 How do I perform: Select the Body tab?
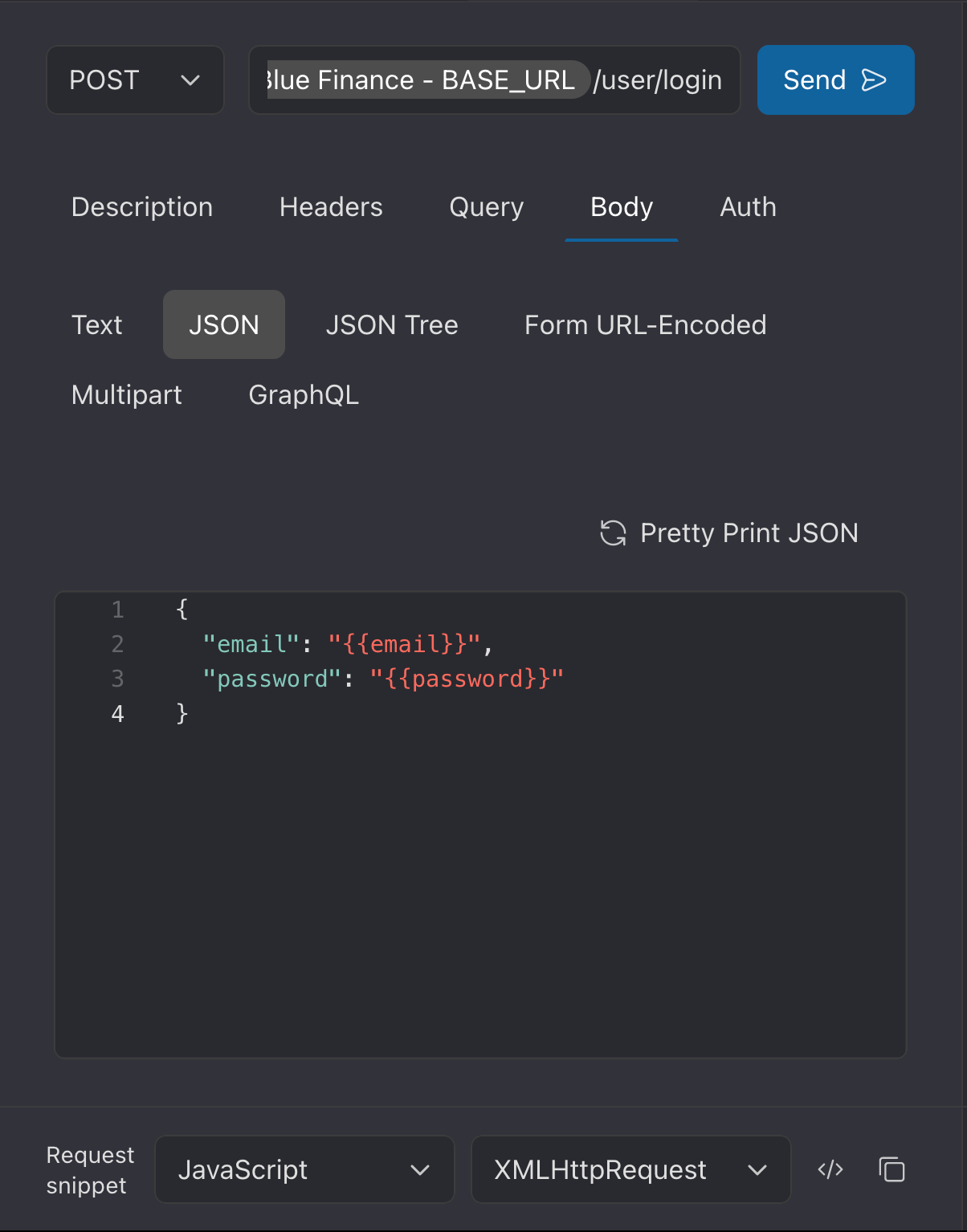(x=622, y=207)
